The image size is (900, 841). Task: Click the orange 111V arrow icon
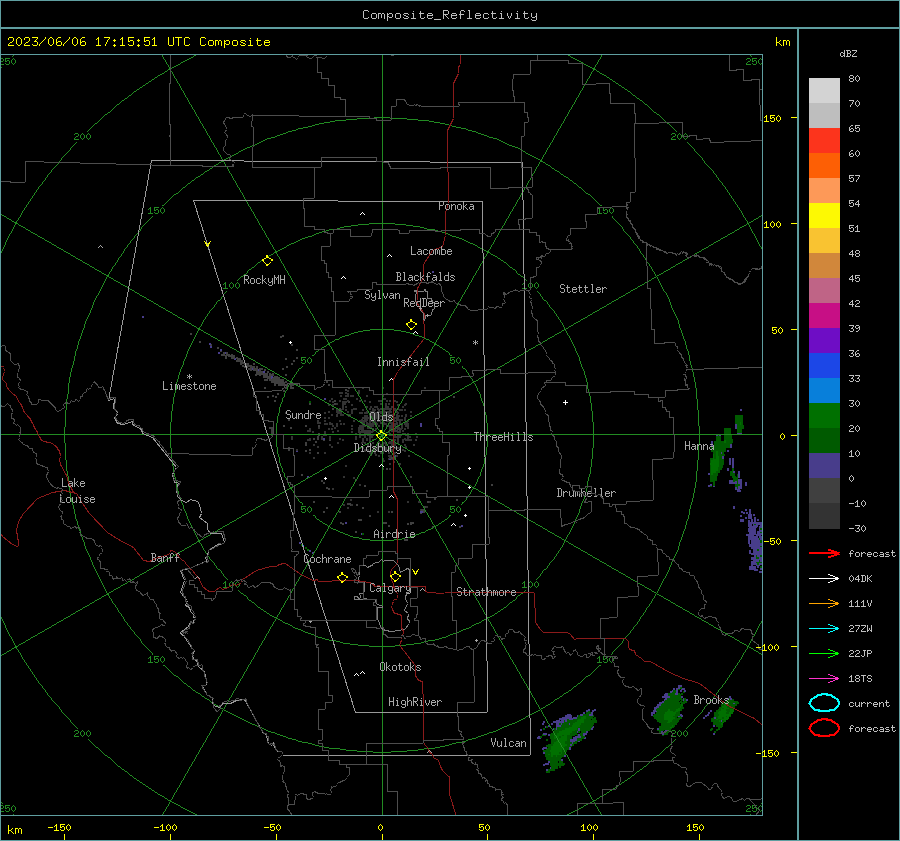[x=824, y=603]
